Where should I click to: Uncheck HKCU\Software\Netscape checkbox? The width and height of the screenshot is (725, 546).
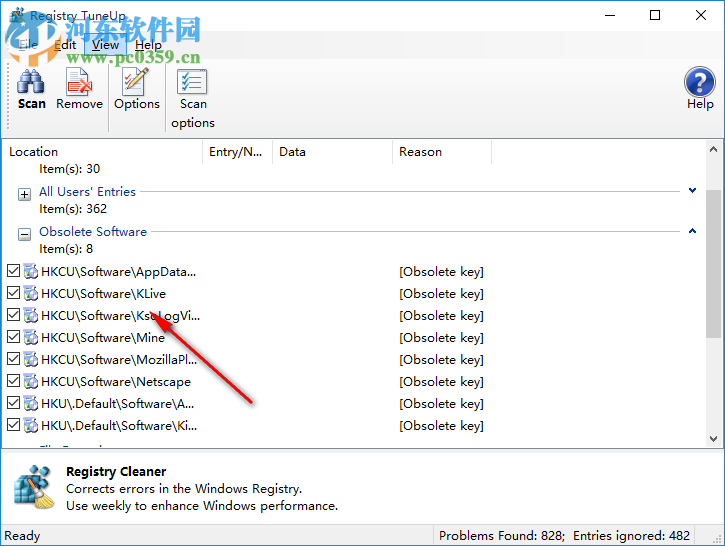pos(13,381)
